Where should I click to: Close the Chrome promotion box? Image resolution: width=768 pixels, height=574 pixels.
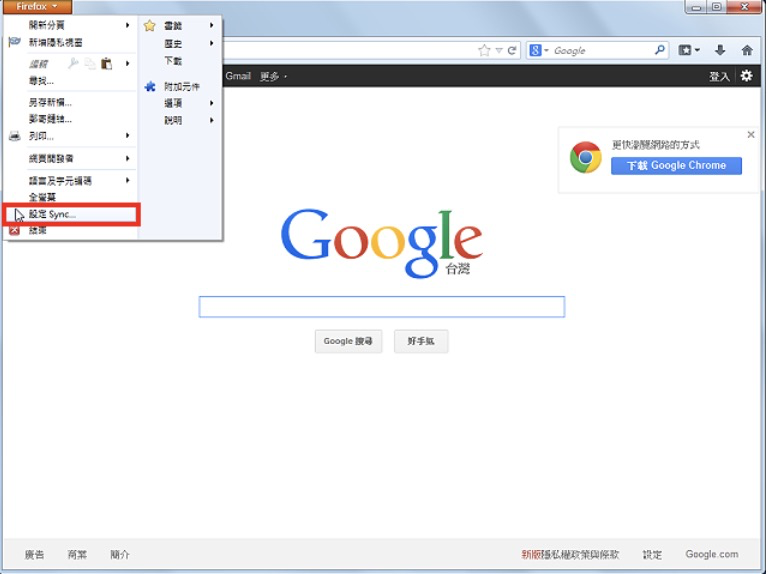point(751,134)
